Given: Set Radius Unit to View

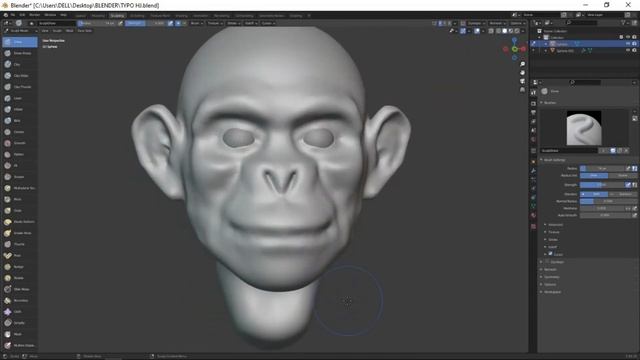Looking at the screenshot, I should pyautogui.click(x=594, y=176).
